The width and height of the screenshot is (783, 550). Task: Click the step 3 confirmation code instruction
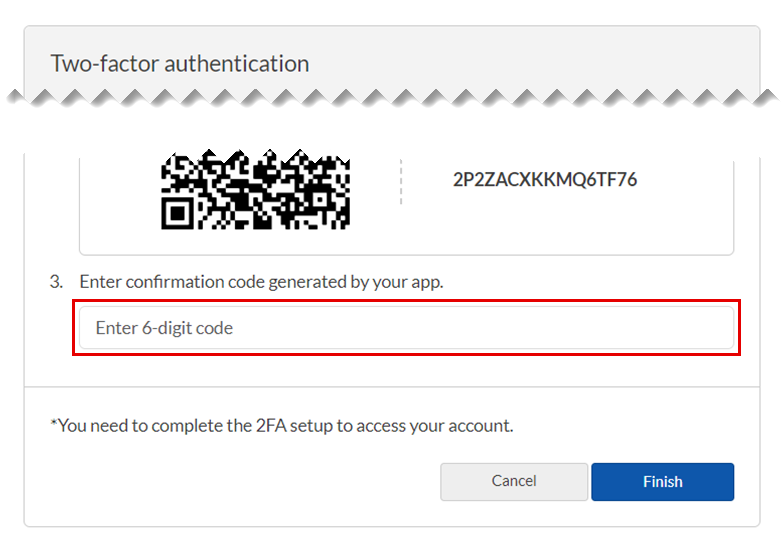click(261, 282)
